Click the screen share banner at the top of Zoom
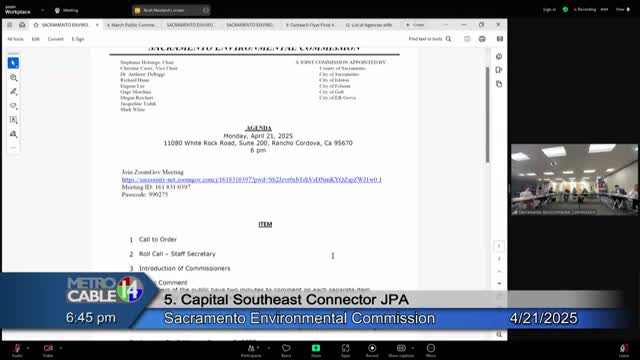The width and height of the screenshot is (640, 360). click(171, 10)
